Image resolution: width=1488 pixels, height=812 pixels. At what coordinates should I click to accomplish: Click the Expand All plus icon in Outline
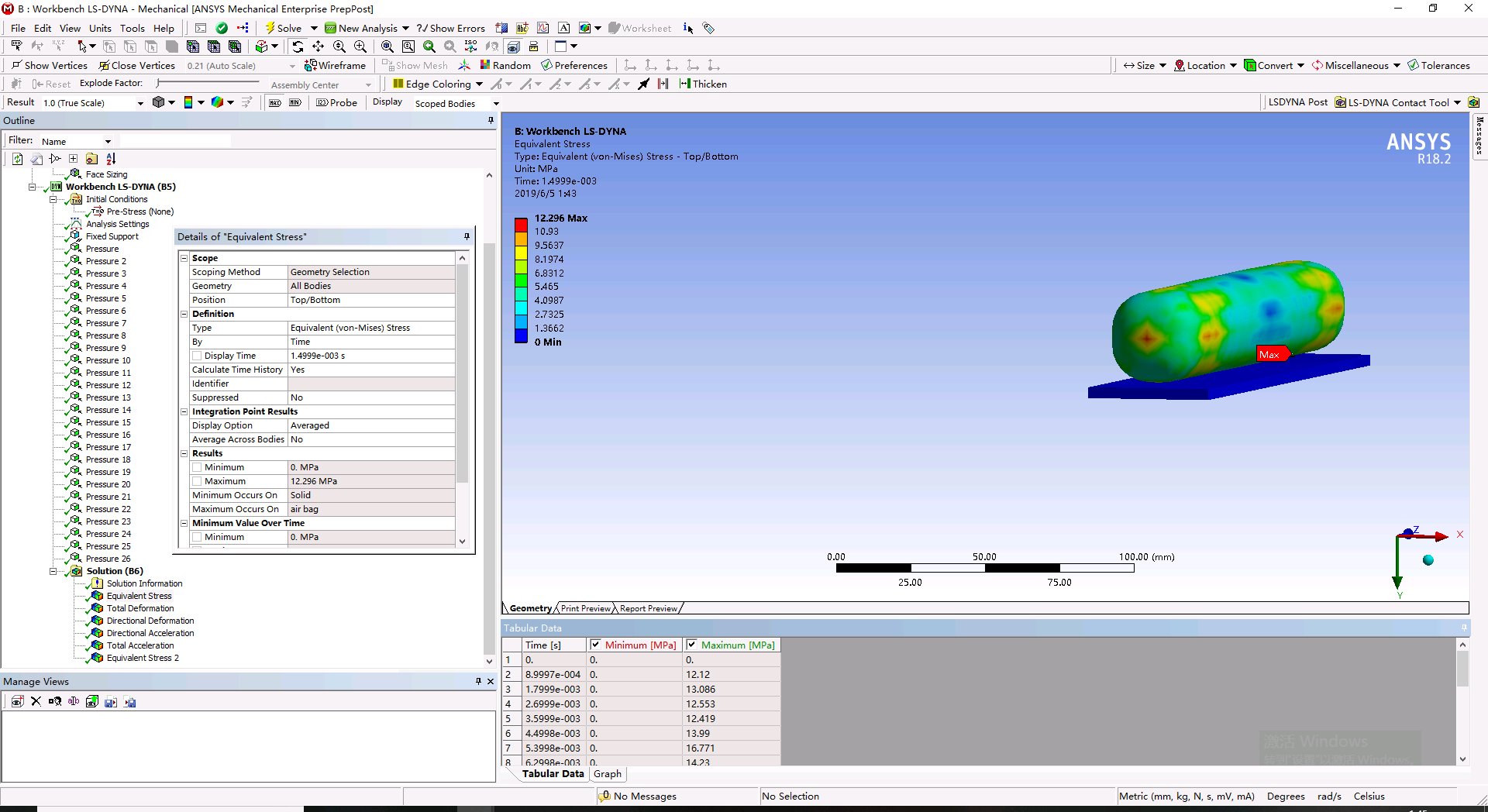(x=74, y=159)
